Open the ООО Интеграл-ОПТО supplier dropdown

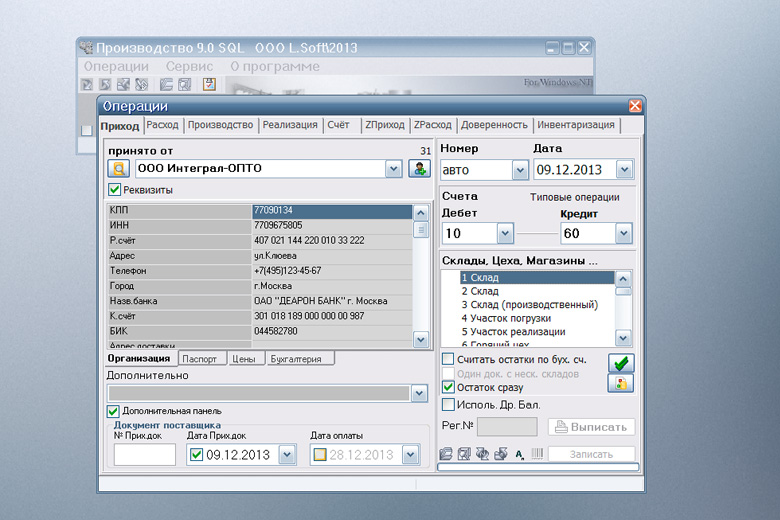tap(393, 169)
